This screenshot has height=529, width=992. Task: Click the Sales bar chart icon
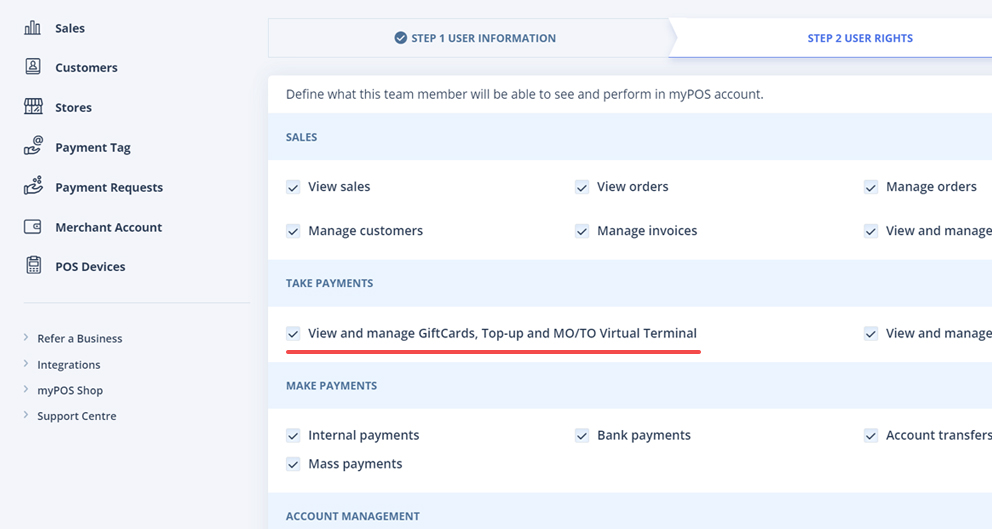(33, 28)
